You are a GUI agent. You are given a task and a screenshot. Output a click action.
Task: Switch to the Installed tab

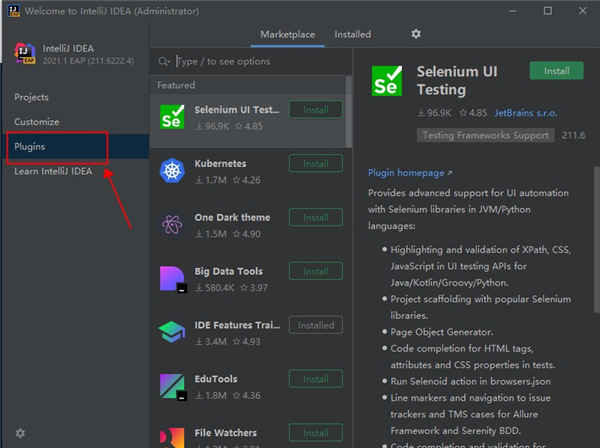tap(352, 34)
